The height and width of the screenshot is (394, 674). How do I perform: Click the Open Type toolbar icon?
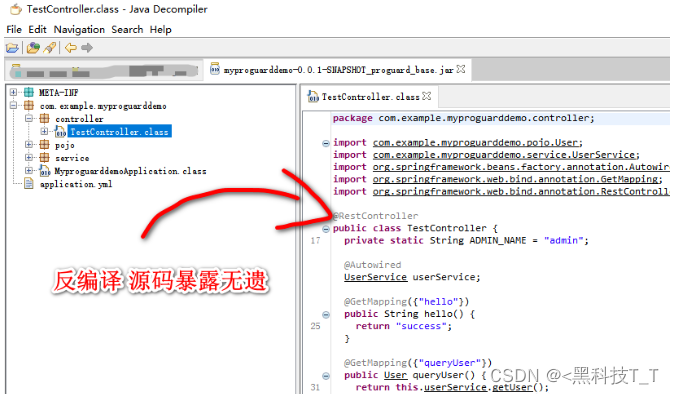coord(33,48)
